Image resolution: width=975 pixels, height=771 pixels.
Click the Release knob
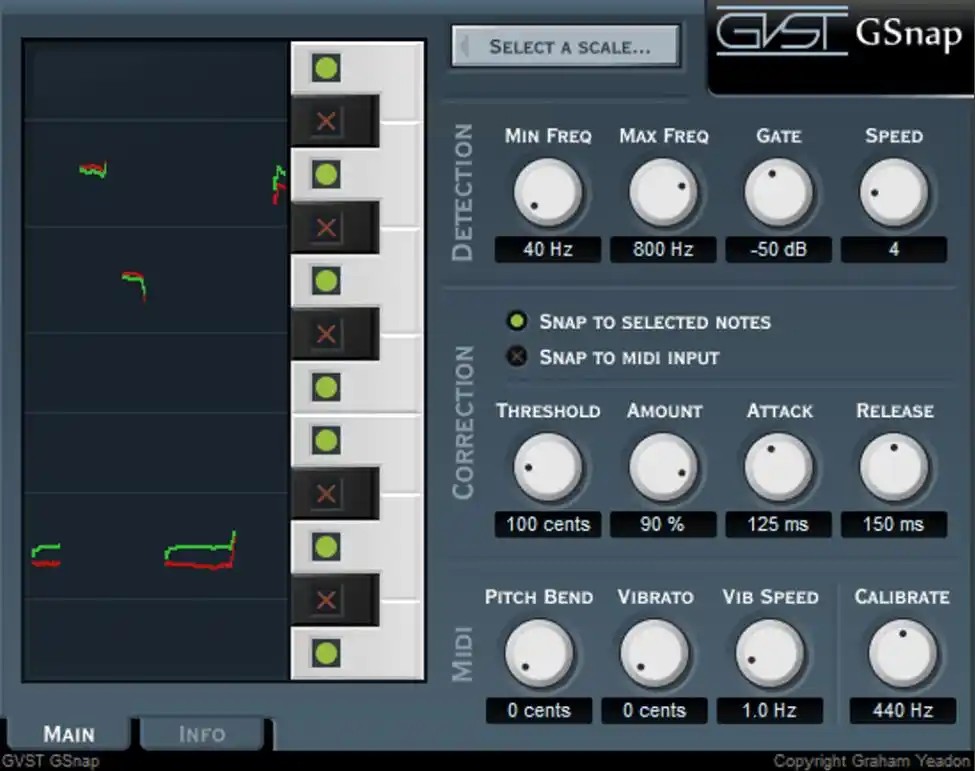click(x=894, y=468)
